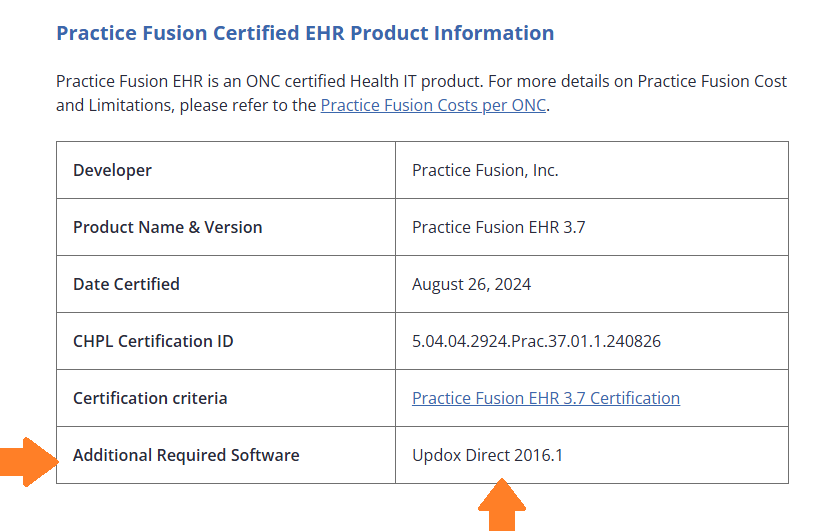Select the Developer row label
Screen dimensions: 826x531
click(112, 170)
